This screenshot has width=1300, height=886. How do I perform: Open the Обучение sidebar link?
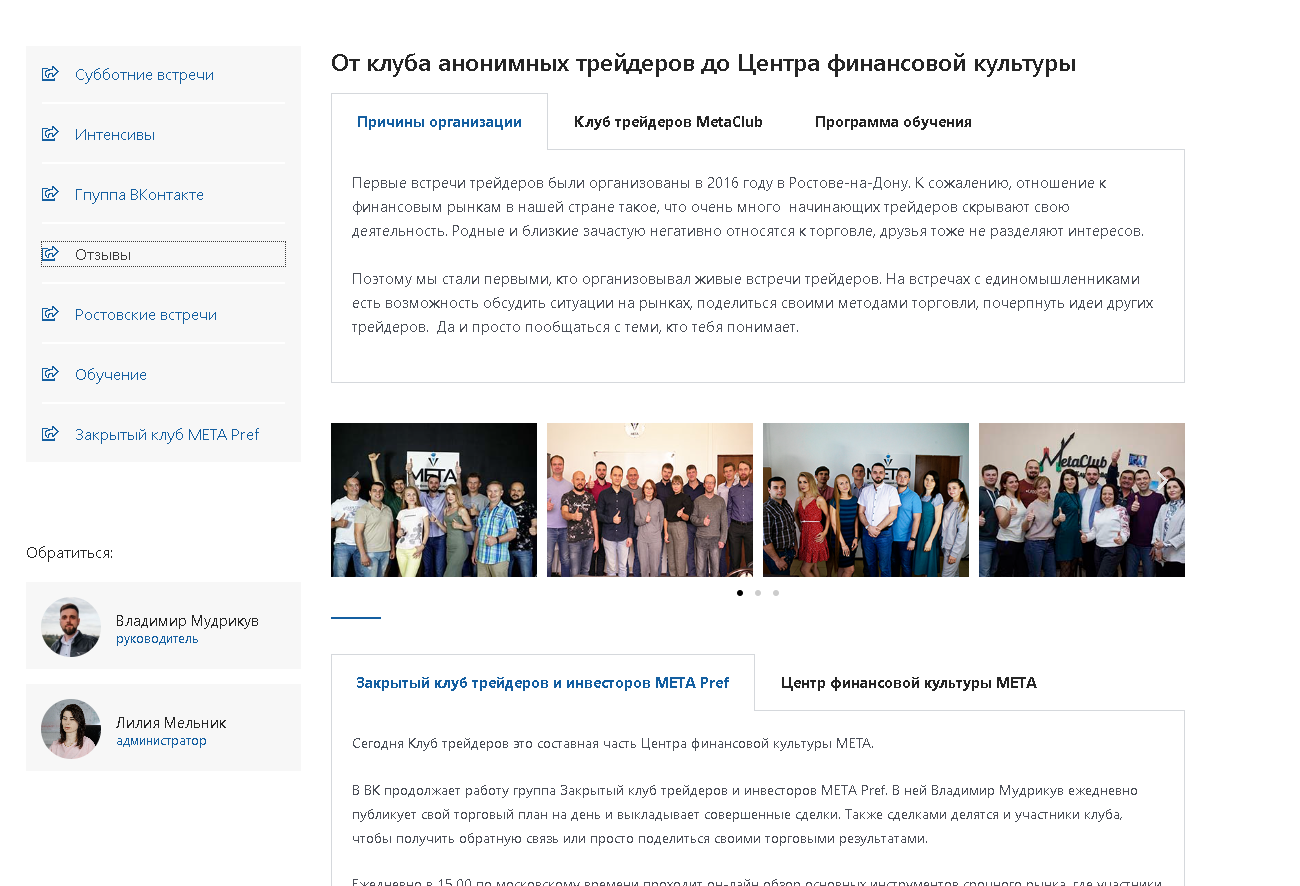(111, 375)
